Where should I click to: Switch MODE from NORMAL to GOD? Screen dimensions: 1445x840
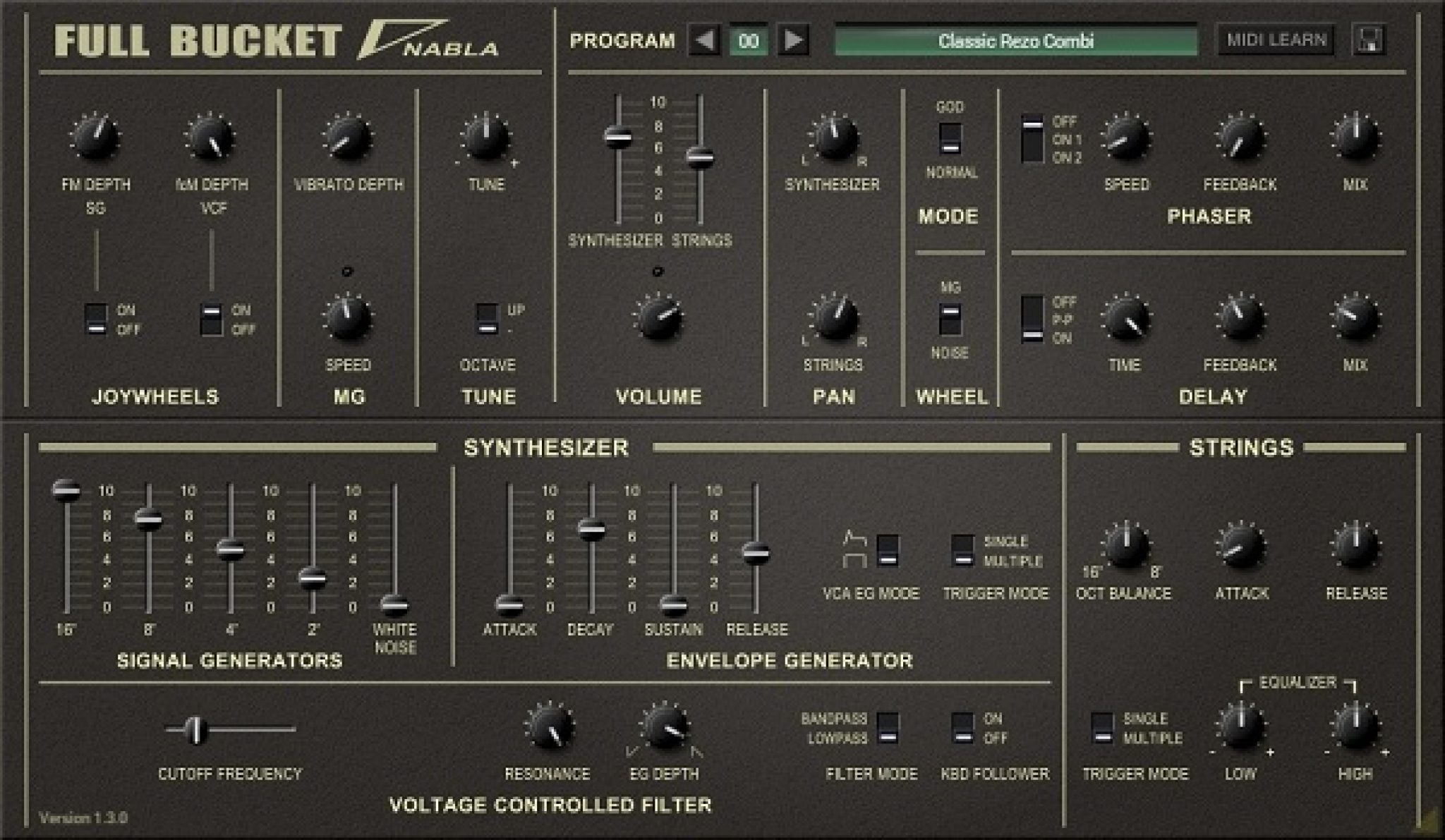coord(951,130)
